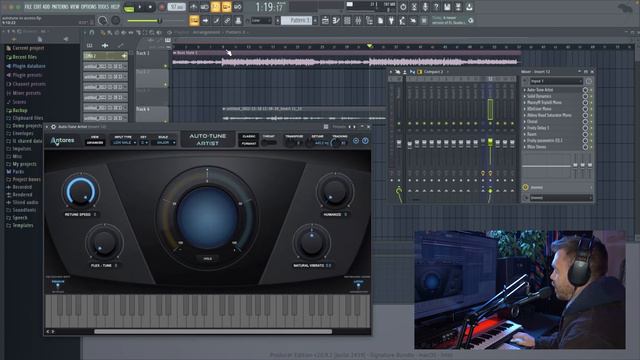Image resolution: width=640 pixels, height=360 pixels.
Task: Toggle the wait for input icon
Action: click(204, 7)
